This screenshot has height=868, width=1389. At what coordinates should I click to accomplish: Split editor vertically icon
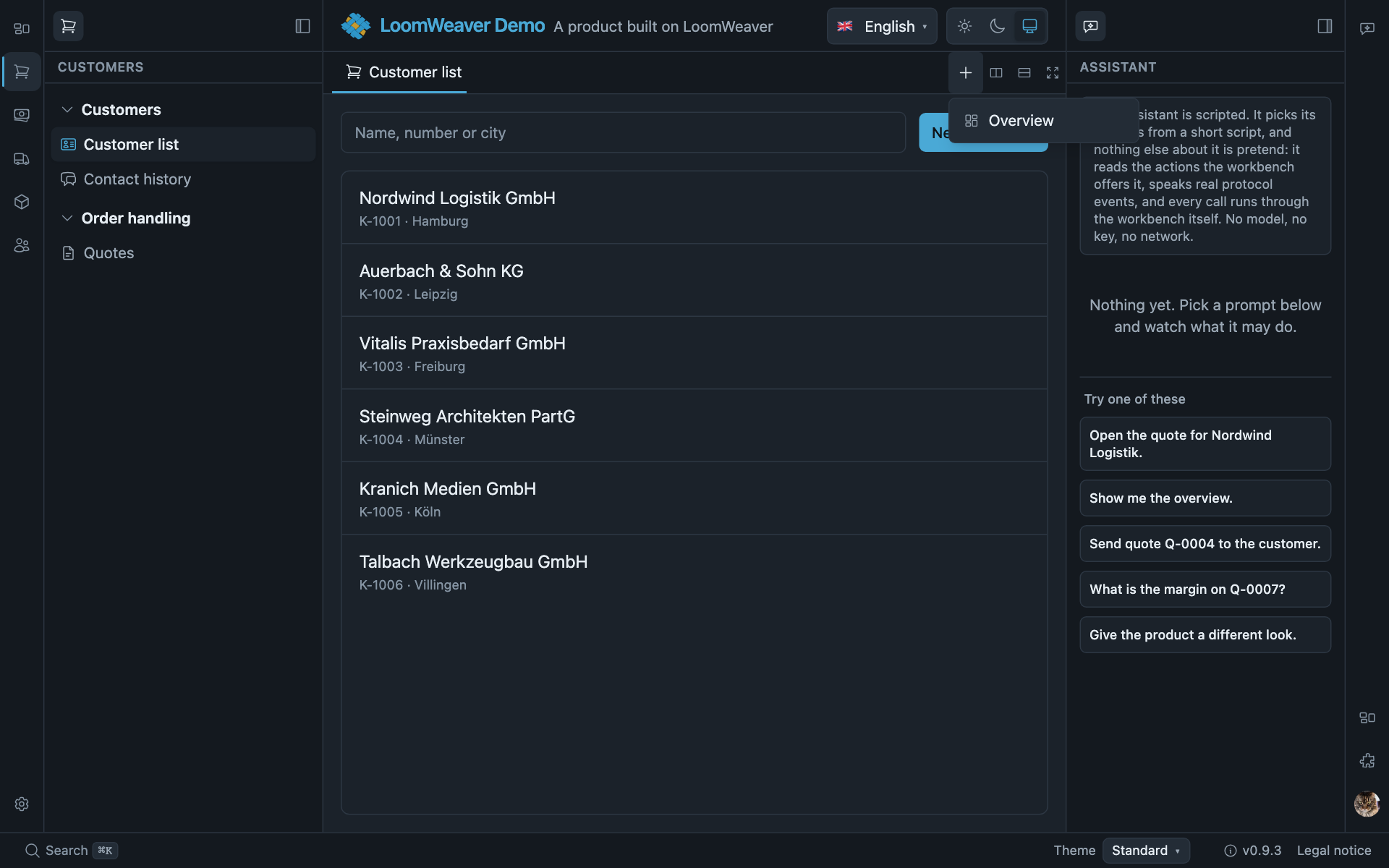pos(996,72)
